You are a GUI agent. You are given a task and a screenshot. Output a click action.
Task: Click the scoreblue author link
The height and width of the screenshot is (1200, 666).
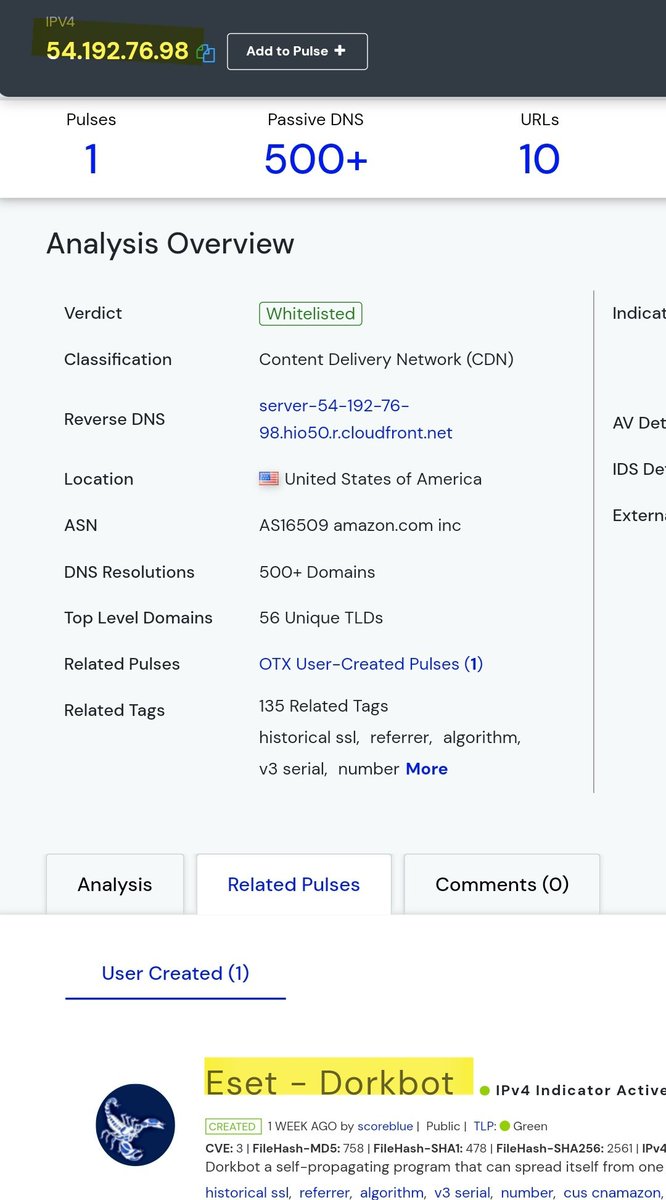click(x=384, y=1126)
